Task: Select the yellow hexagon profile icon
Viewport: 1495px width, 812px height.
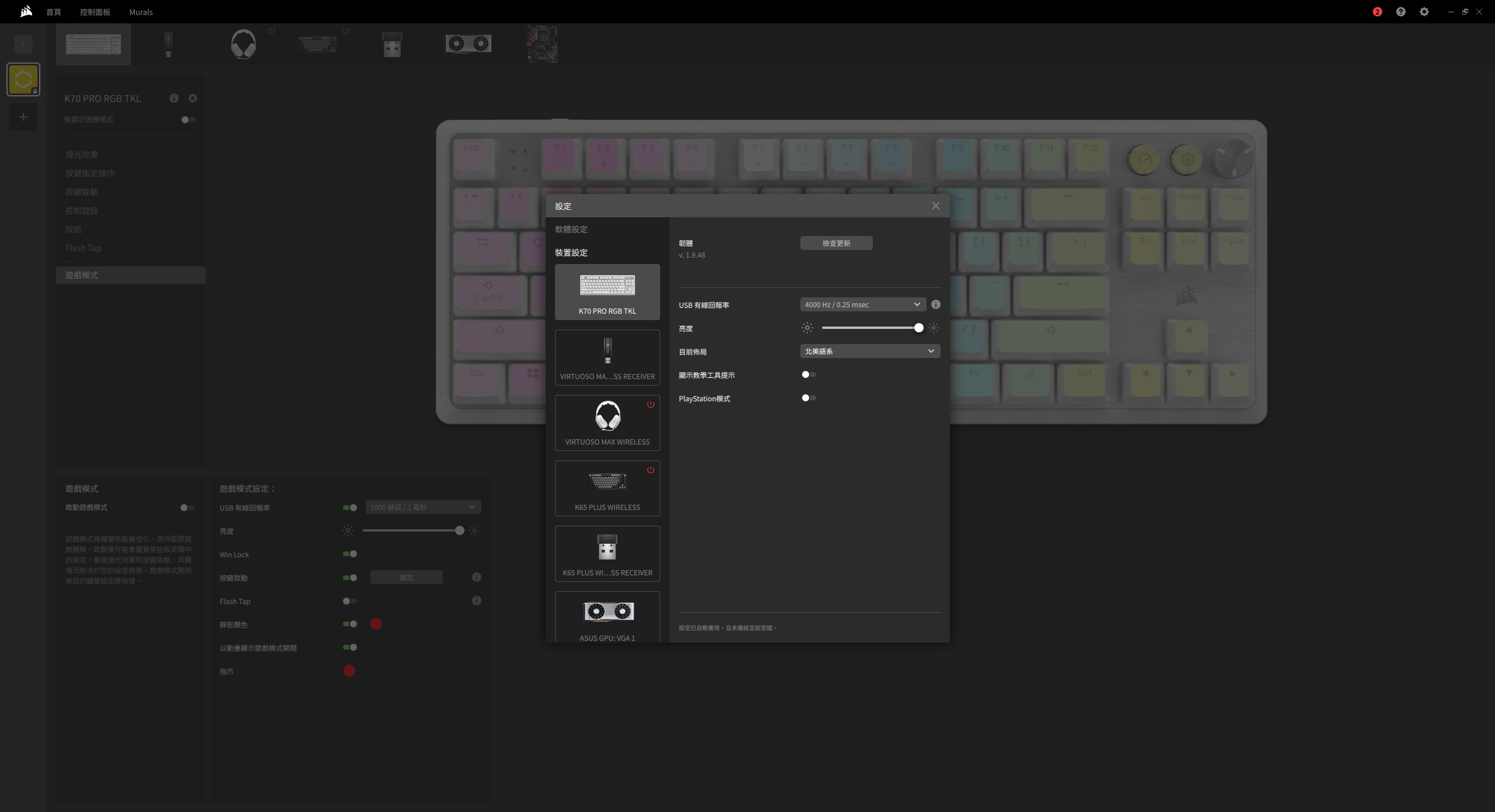Action: click(23, 79)
